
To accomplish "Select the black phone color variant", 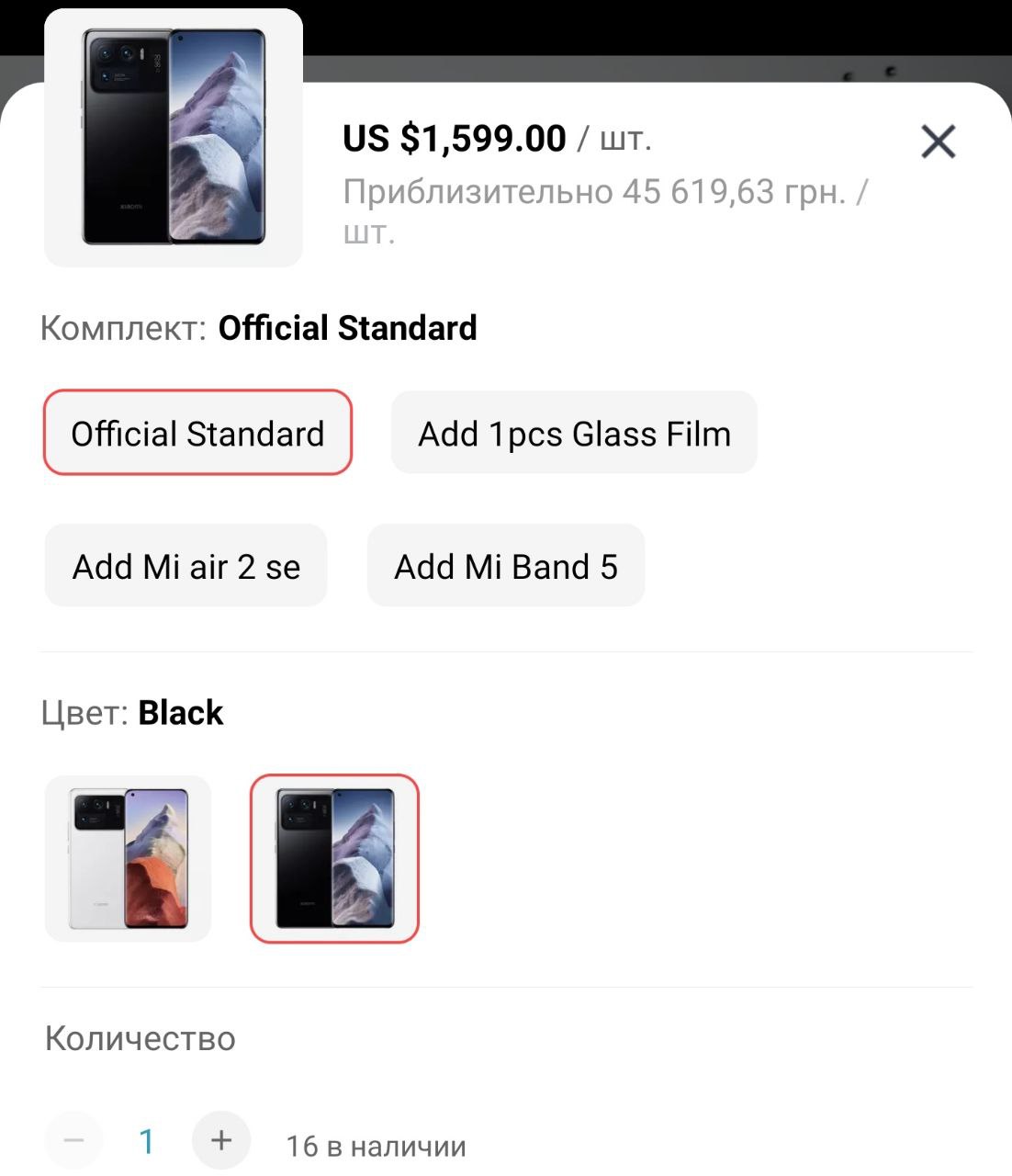I will [x=334, y=859].
